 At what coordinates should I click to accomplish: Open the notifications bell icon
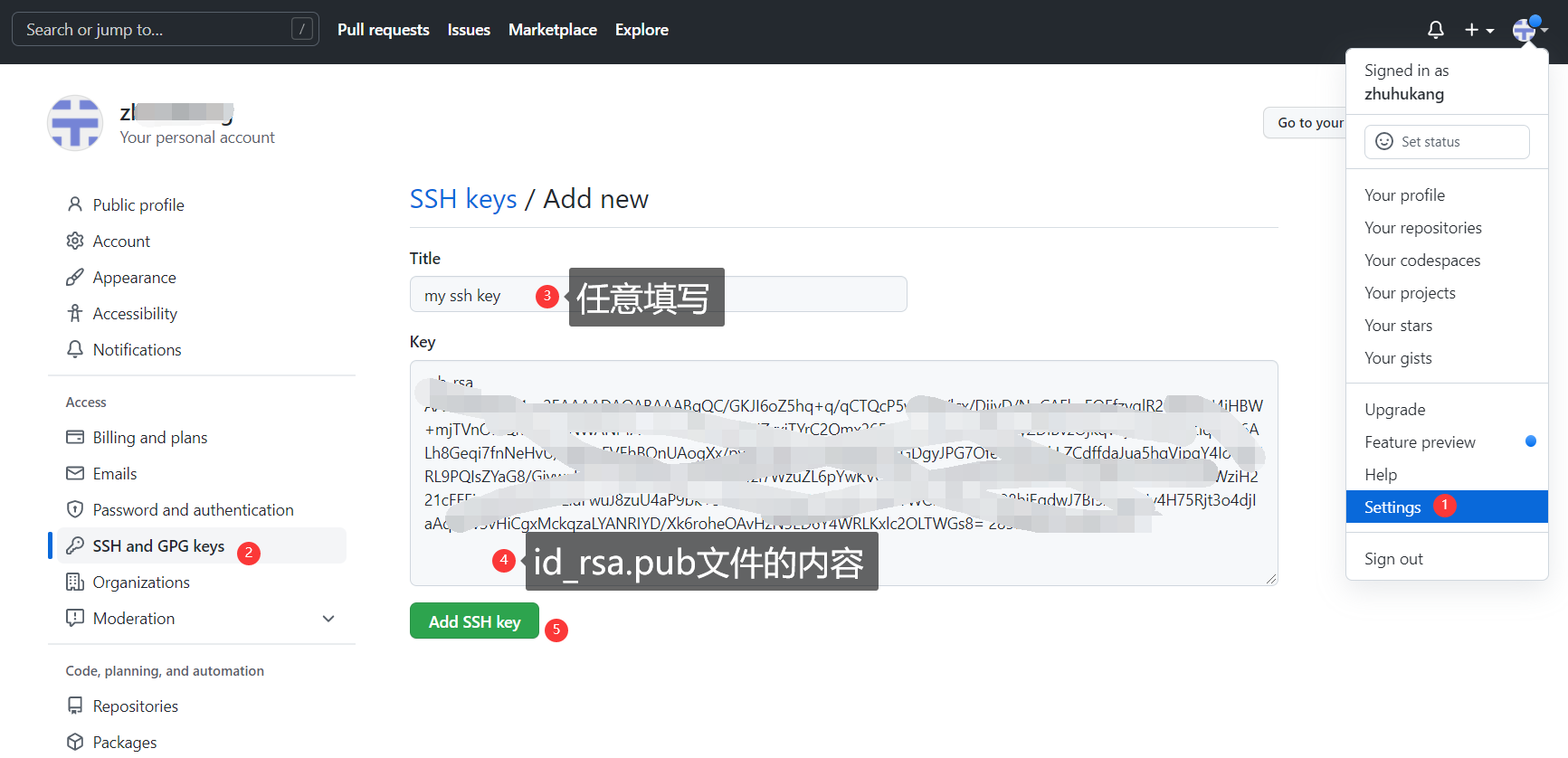(x=1435, y=30)
